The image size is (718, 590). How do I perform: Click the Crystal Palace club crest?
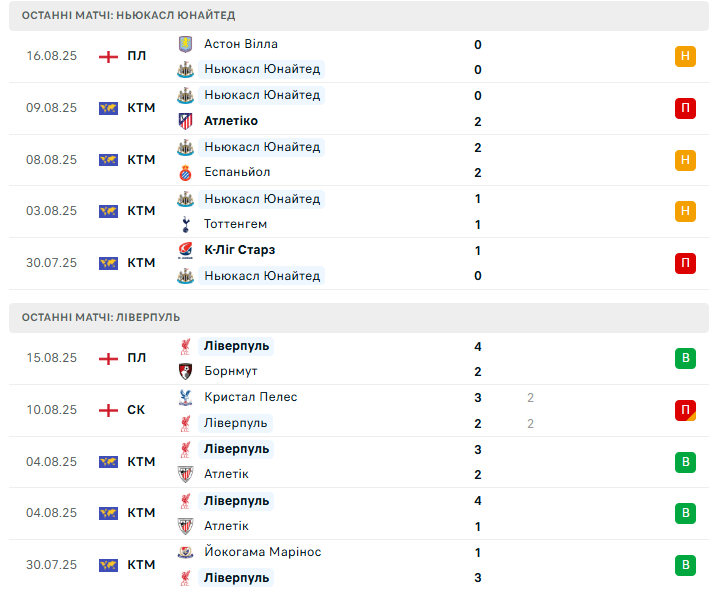tap(184, 397)
